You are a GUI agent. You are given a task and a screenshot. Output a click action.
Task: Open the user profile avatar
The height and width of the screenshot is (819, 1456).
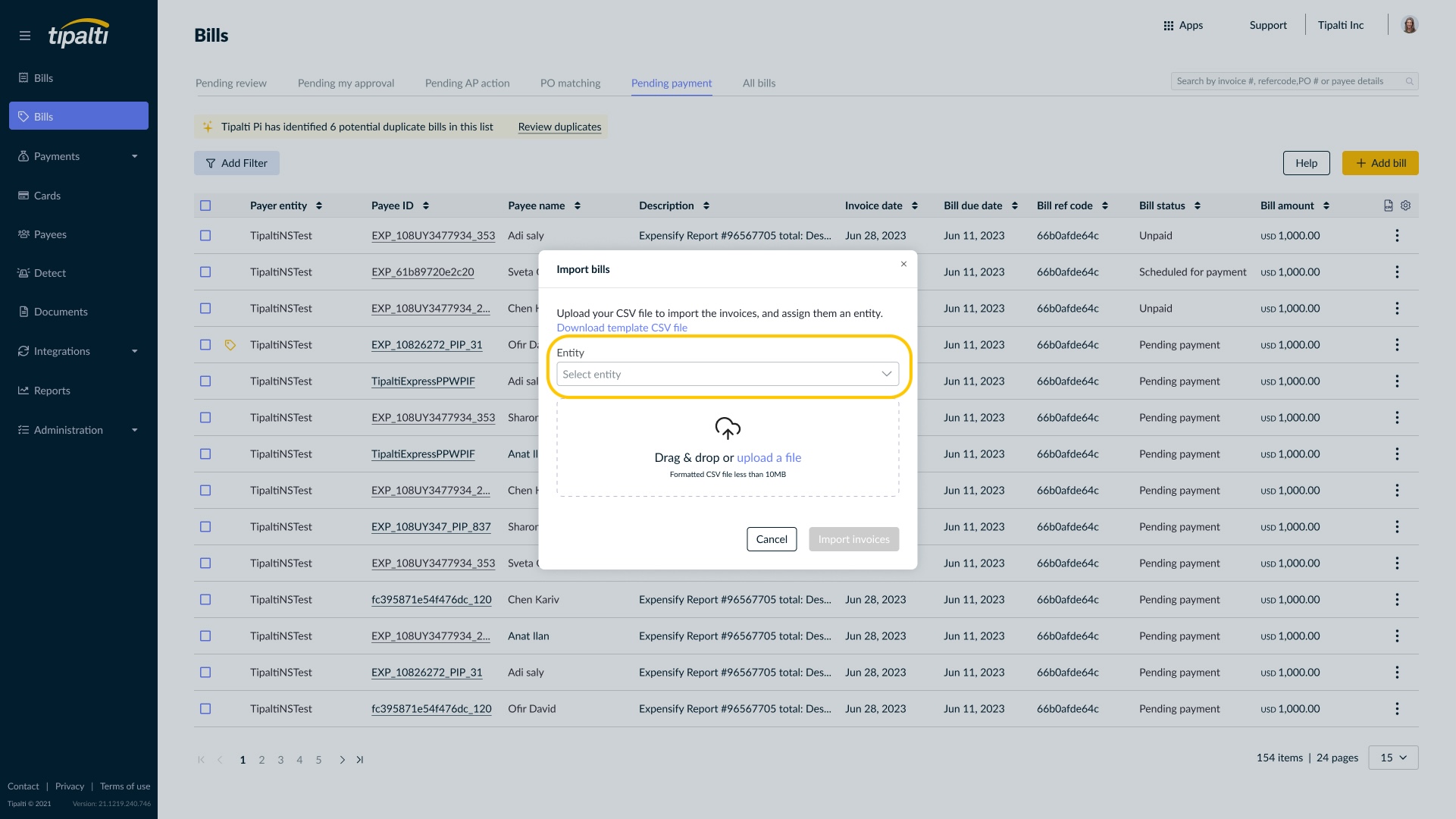(1410, 25)
